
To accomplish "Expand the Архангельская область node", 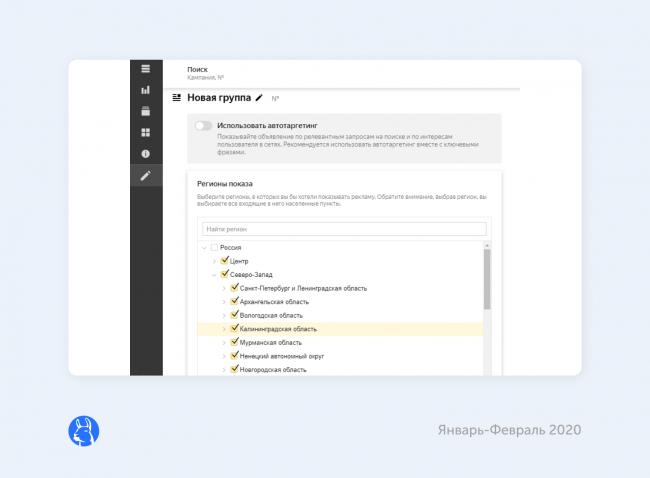I will point(223,301).
